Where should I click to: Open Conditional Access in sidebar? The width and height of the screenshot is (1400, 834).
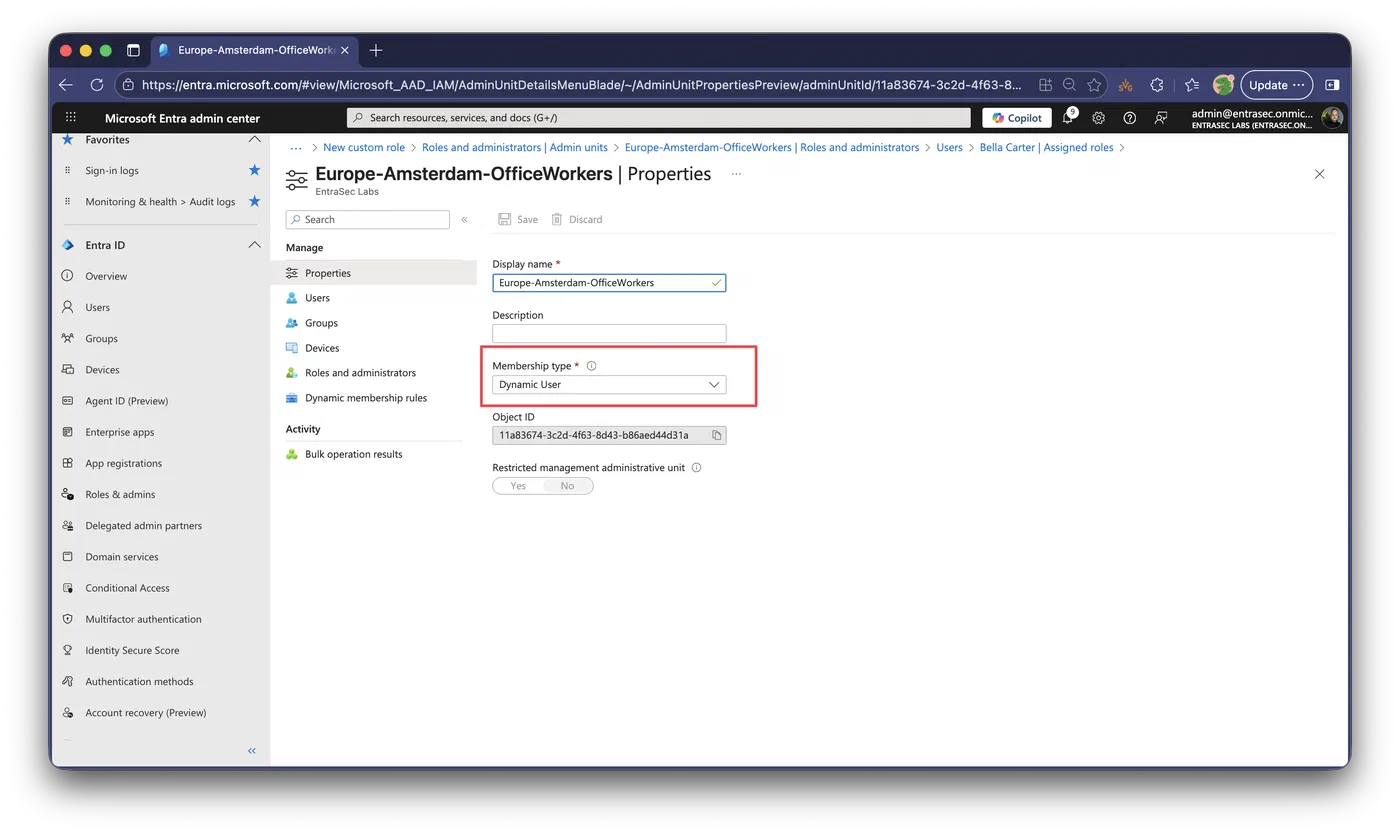click(x=127, y=588)
